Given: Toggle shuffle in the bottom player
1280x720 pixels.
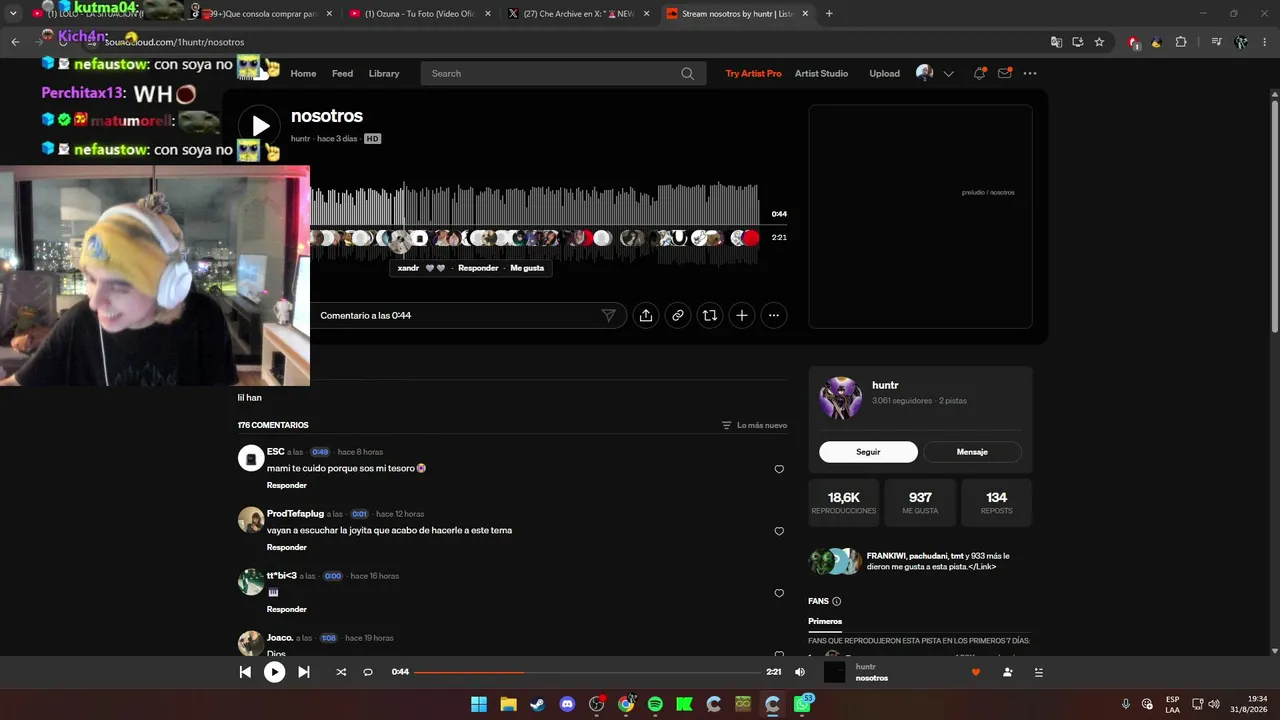Looking at the screenshot, I should tap(341, 672).
